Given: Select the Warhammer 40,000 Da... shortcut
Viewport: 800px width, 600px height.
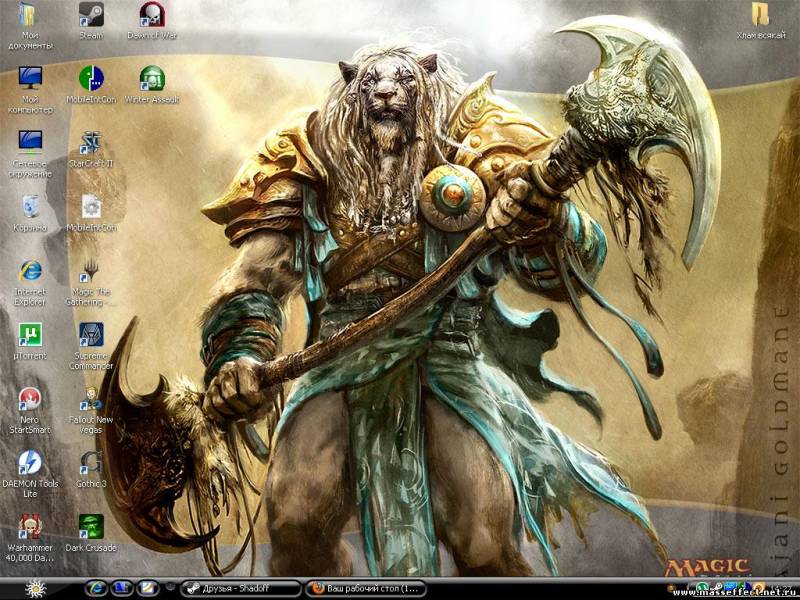Looking at the screenshot, I should tap(30, 527).
